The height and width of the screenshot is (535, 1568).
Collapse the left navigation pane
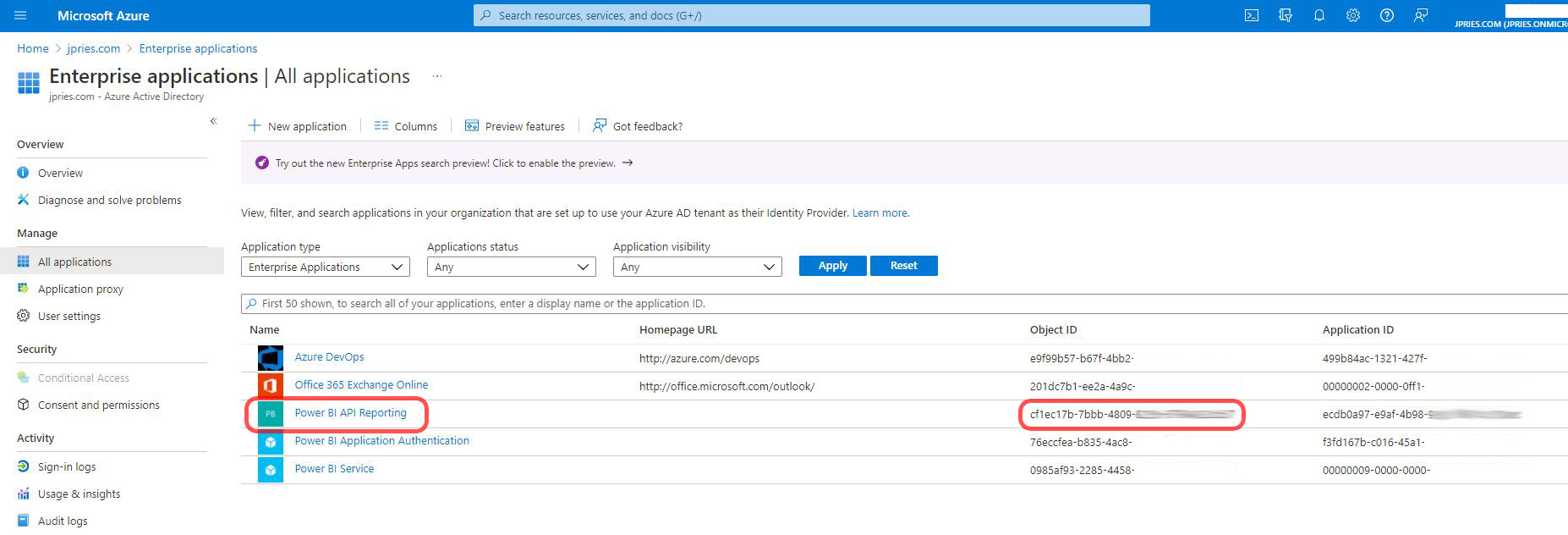[x=213, y=121]
